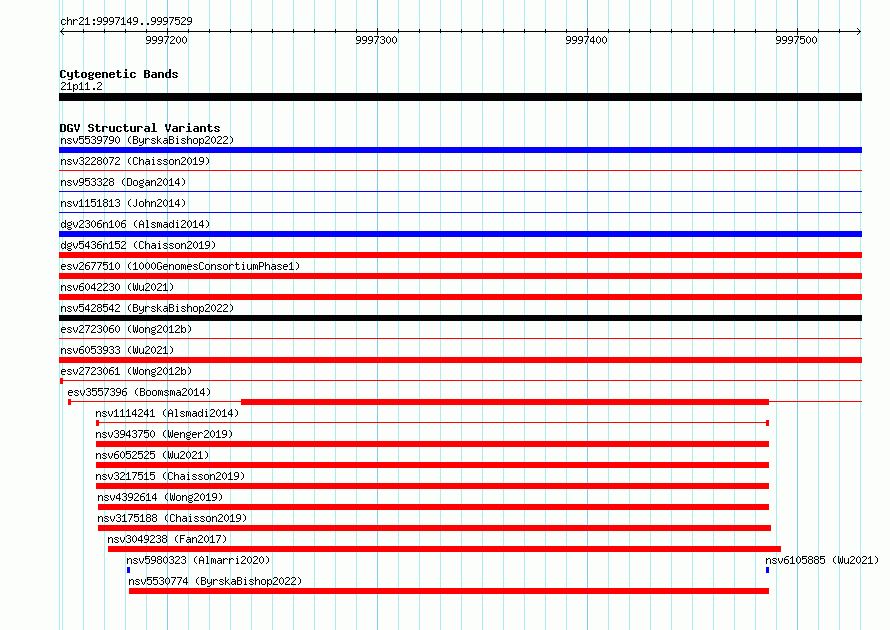The image size is (890, 630).
Task: Click the nsv6042230 (Wu2021) label
Action: click(x=117, y=287)
